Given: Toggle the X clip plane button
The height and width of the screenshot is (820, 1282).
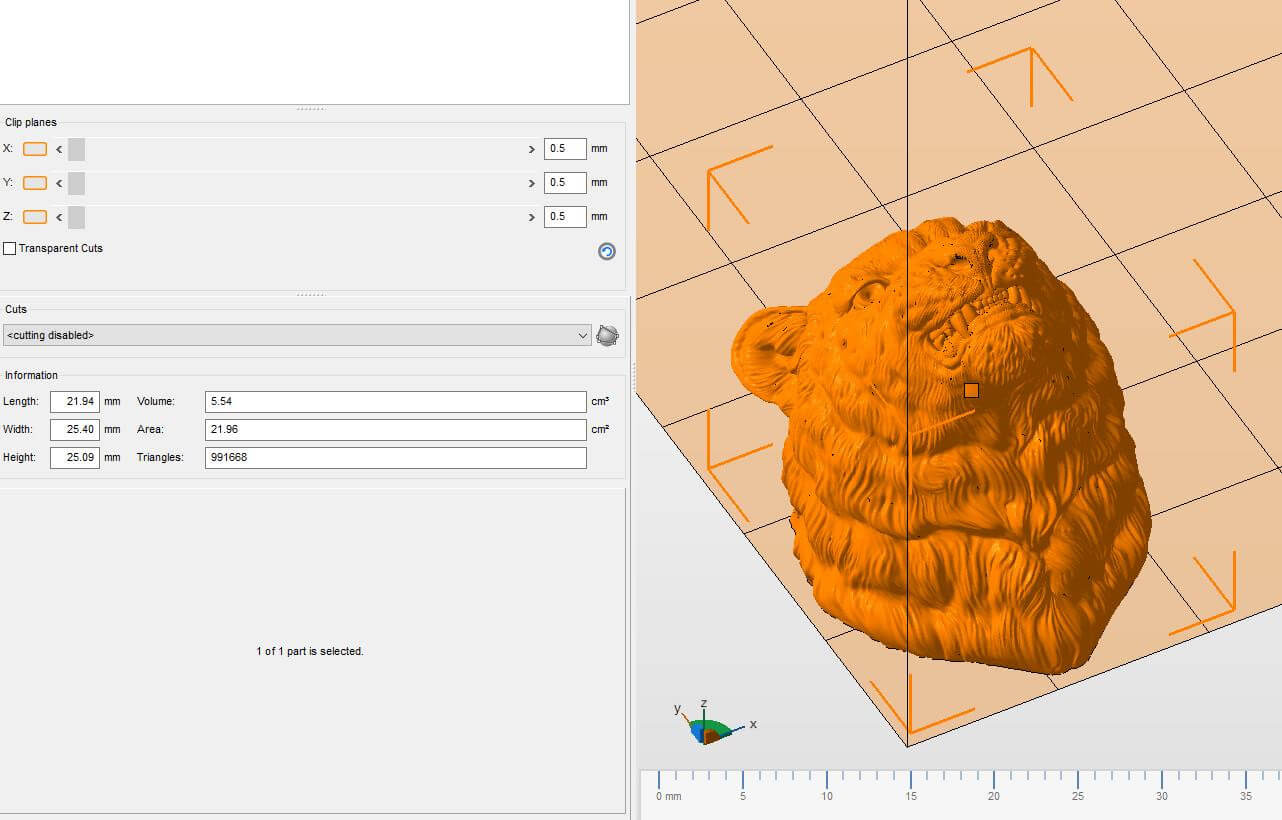Looking at the screenshot, I should tap(35, 149).
